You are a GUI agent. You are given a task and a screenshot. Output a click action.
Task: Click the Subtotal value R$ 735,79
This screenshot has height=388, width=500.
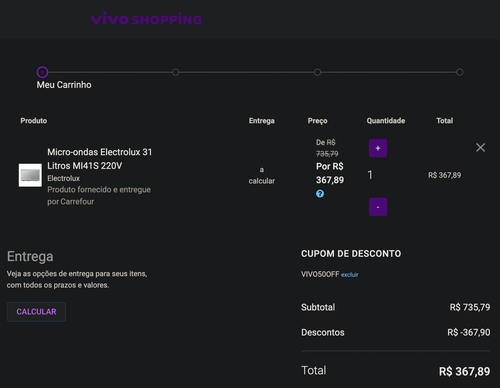click(x=470, y=307)
